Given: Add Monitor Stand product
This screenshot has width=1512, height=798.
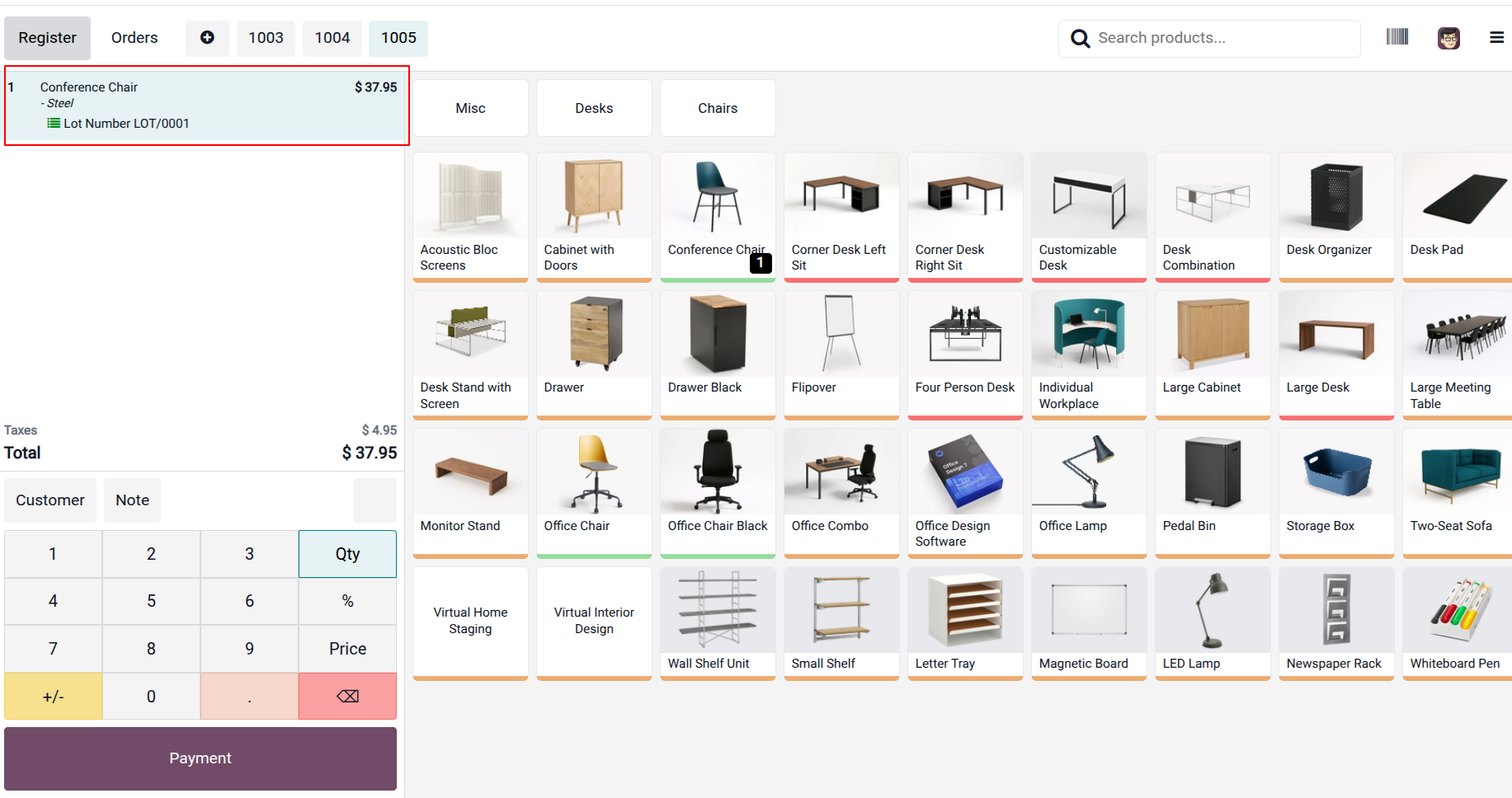Looking at the screenshot, I should [x=470, y=493].
